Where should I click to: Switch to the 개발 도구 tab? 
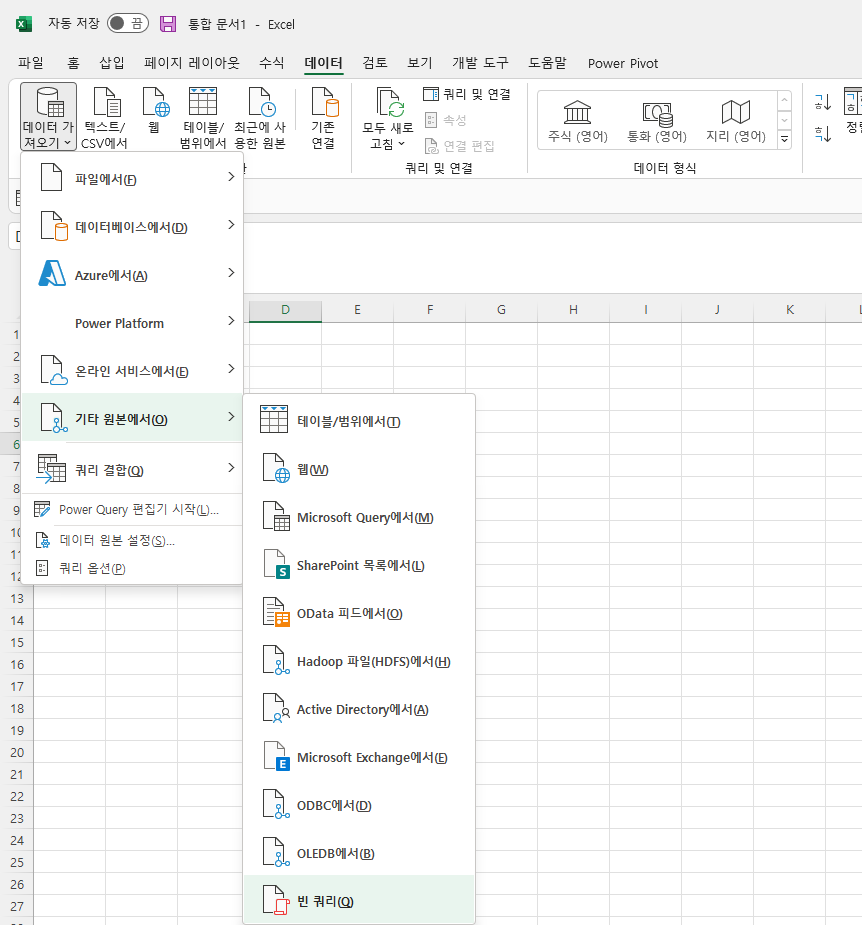tap(480, 63)
